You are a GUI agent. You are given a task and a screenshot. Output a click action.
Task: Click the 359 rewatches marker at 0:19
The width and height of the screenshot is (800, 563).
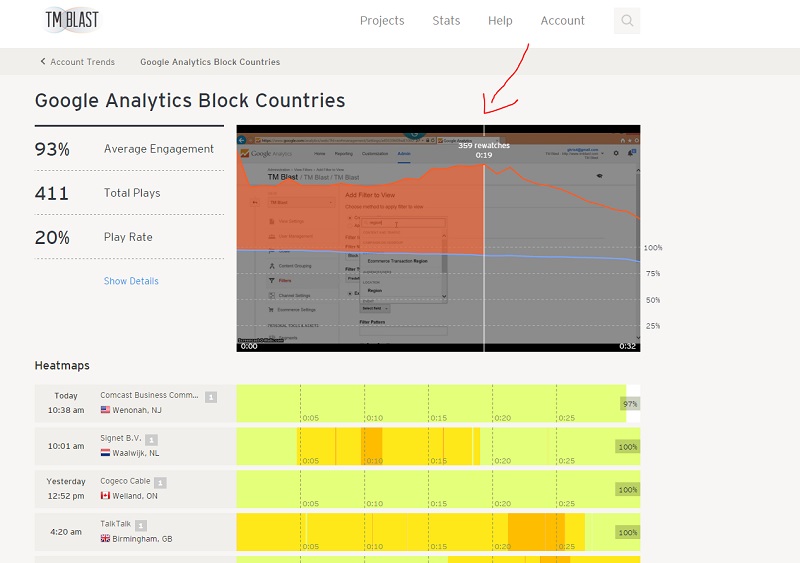click(484, 150)
